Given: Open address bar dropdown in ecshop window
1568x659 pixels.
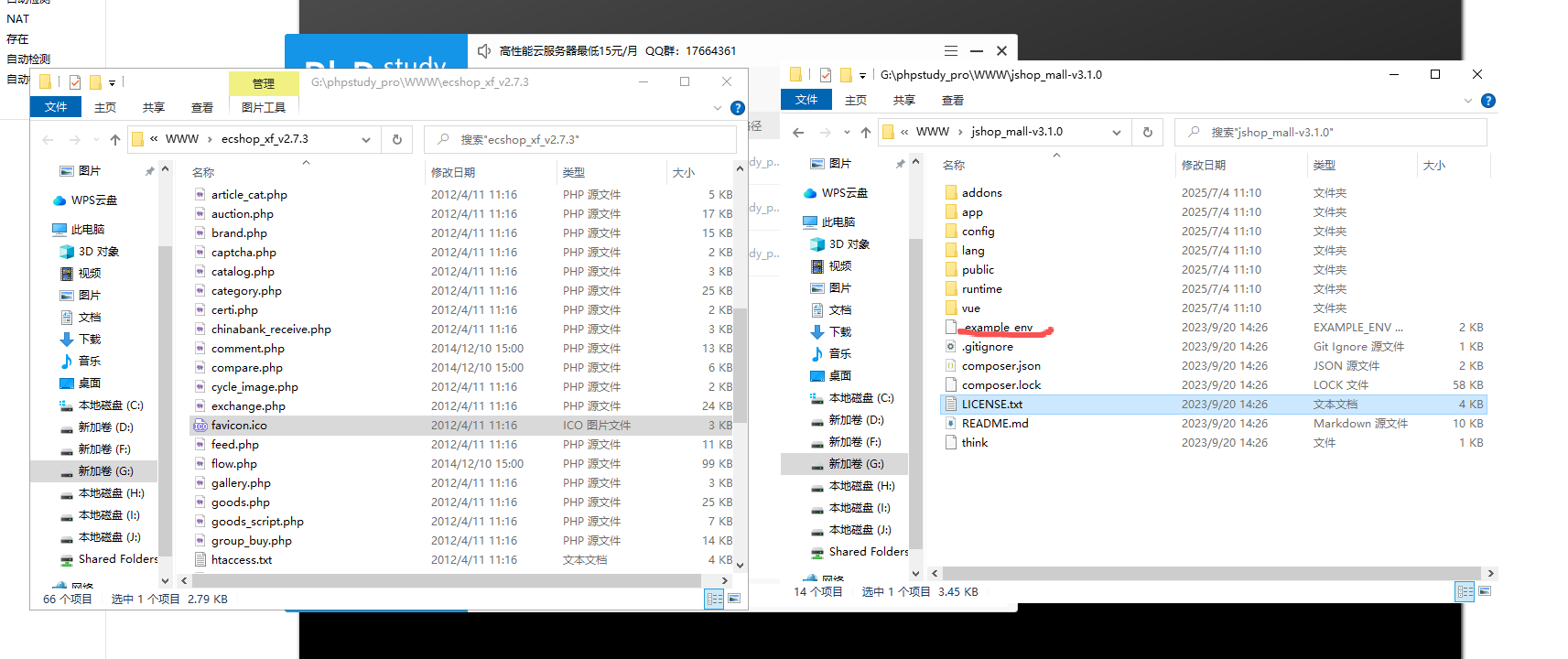Looking at the screenshot, I should click(366, 140).
